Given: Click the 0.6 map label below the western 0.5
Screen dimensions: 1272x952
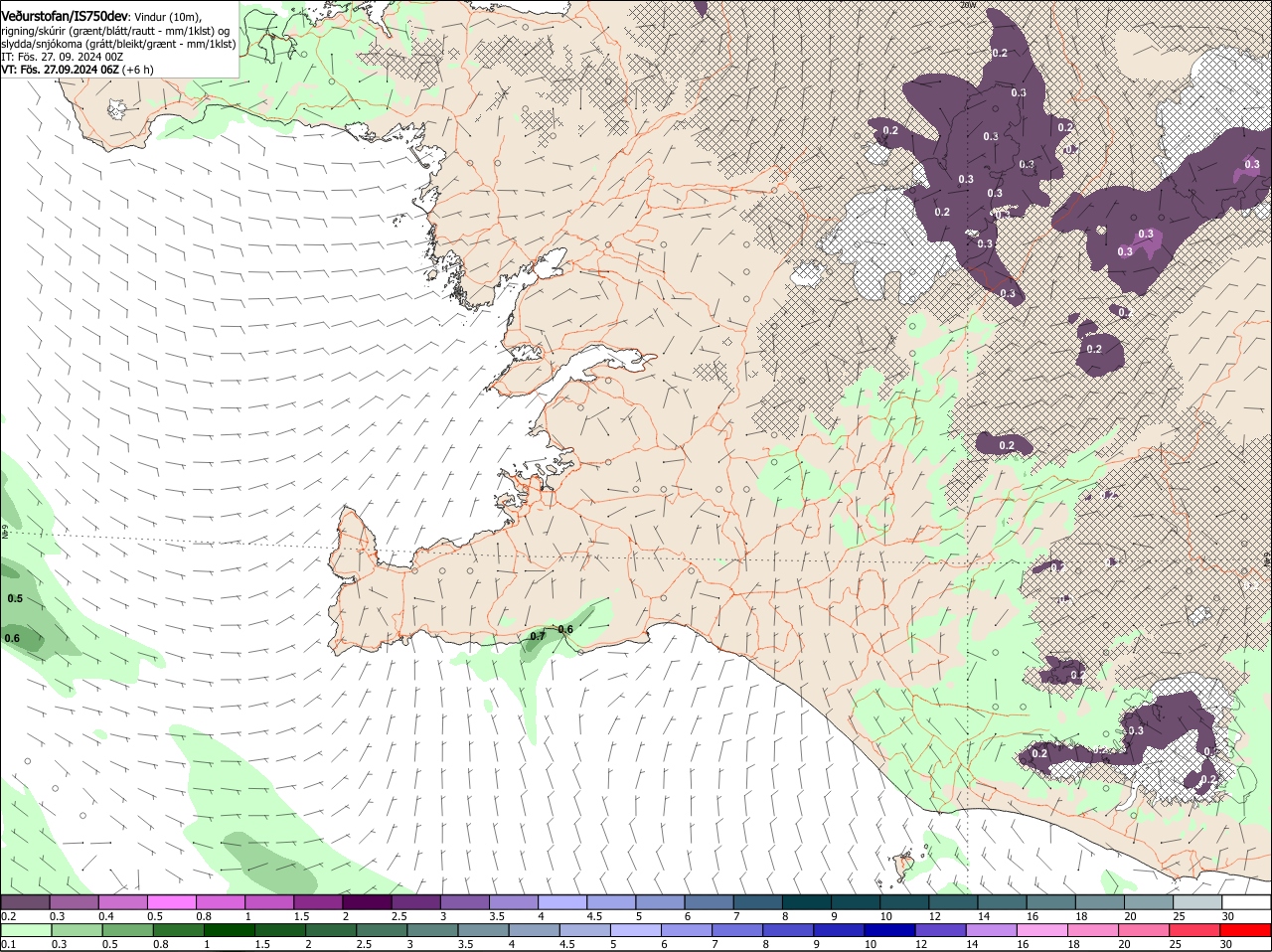Looking at the screenshot, I should [x=12, y=638].
